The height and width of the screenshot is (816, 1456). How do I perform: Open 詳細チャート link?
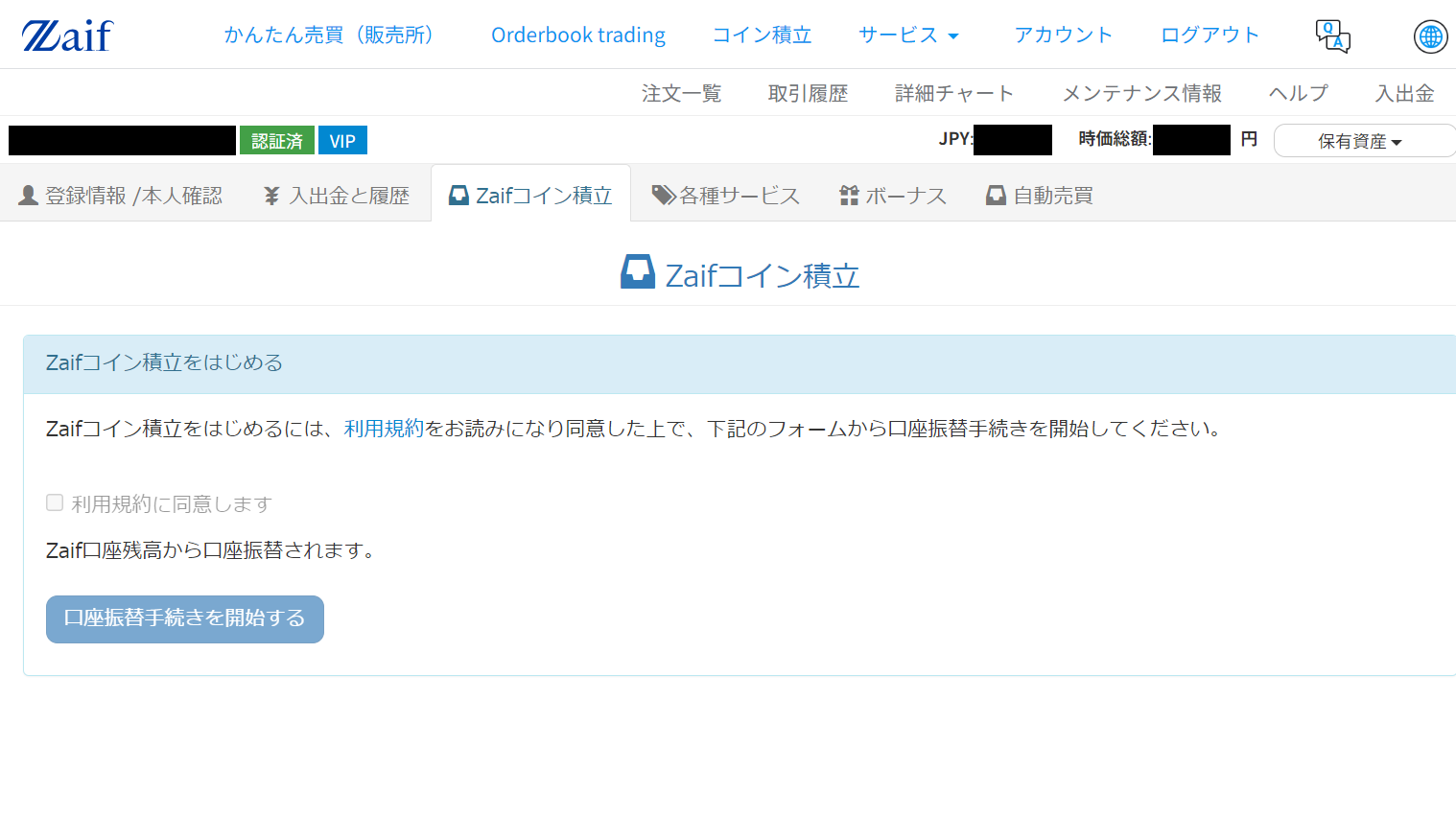954,93
